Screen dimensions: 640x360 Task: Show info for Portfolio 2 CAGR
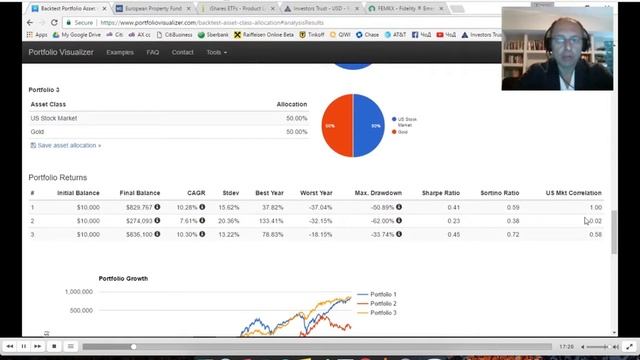[x=202, y=220]
